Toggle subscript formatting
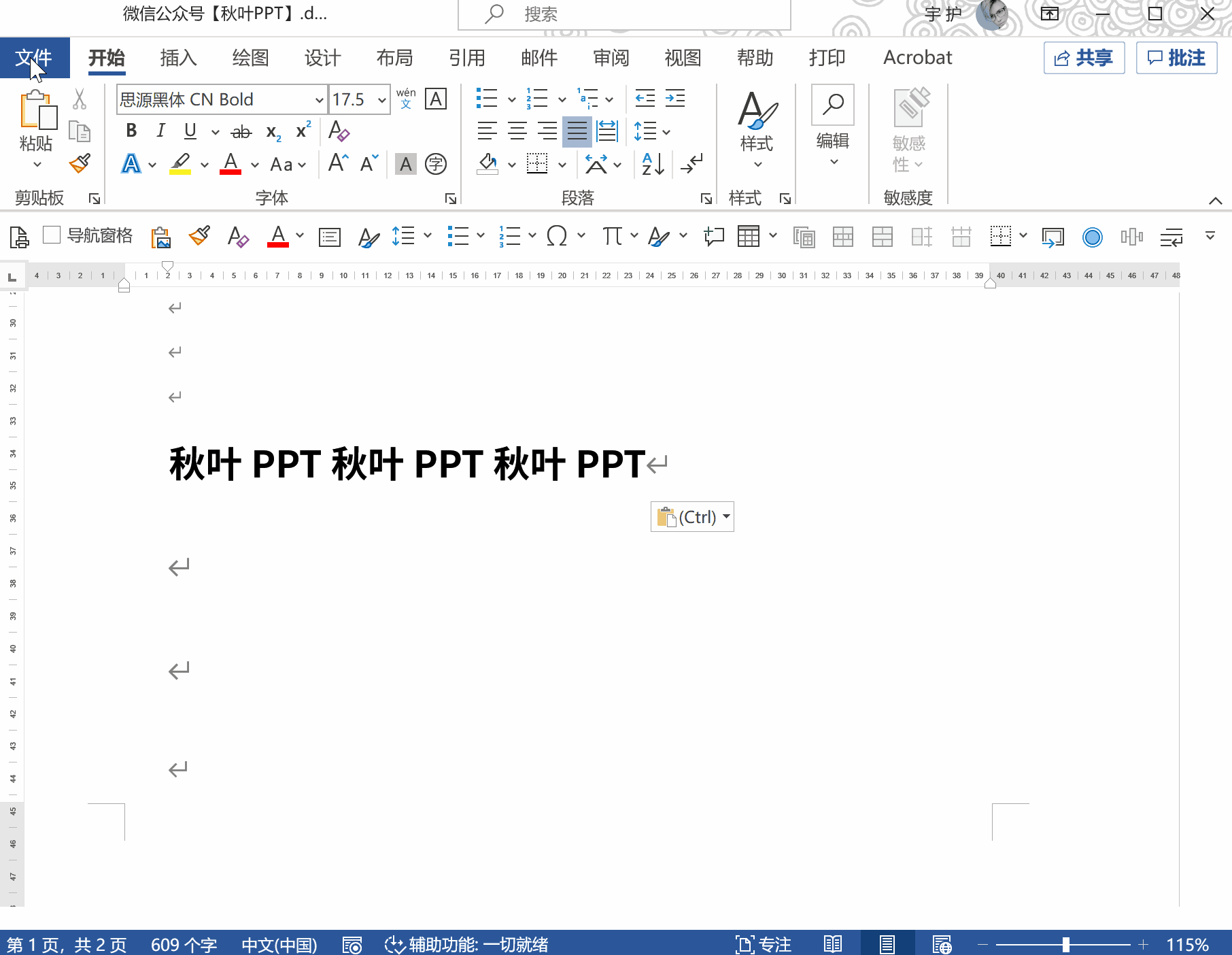Image resolution: width=1232 pixels, height=955 pixels. point(273,131)
